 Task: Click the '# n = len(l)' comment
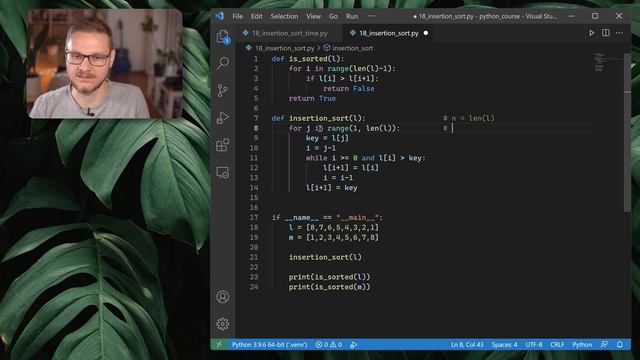tap(469, 118)
